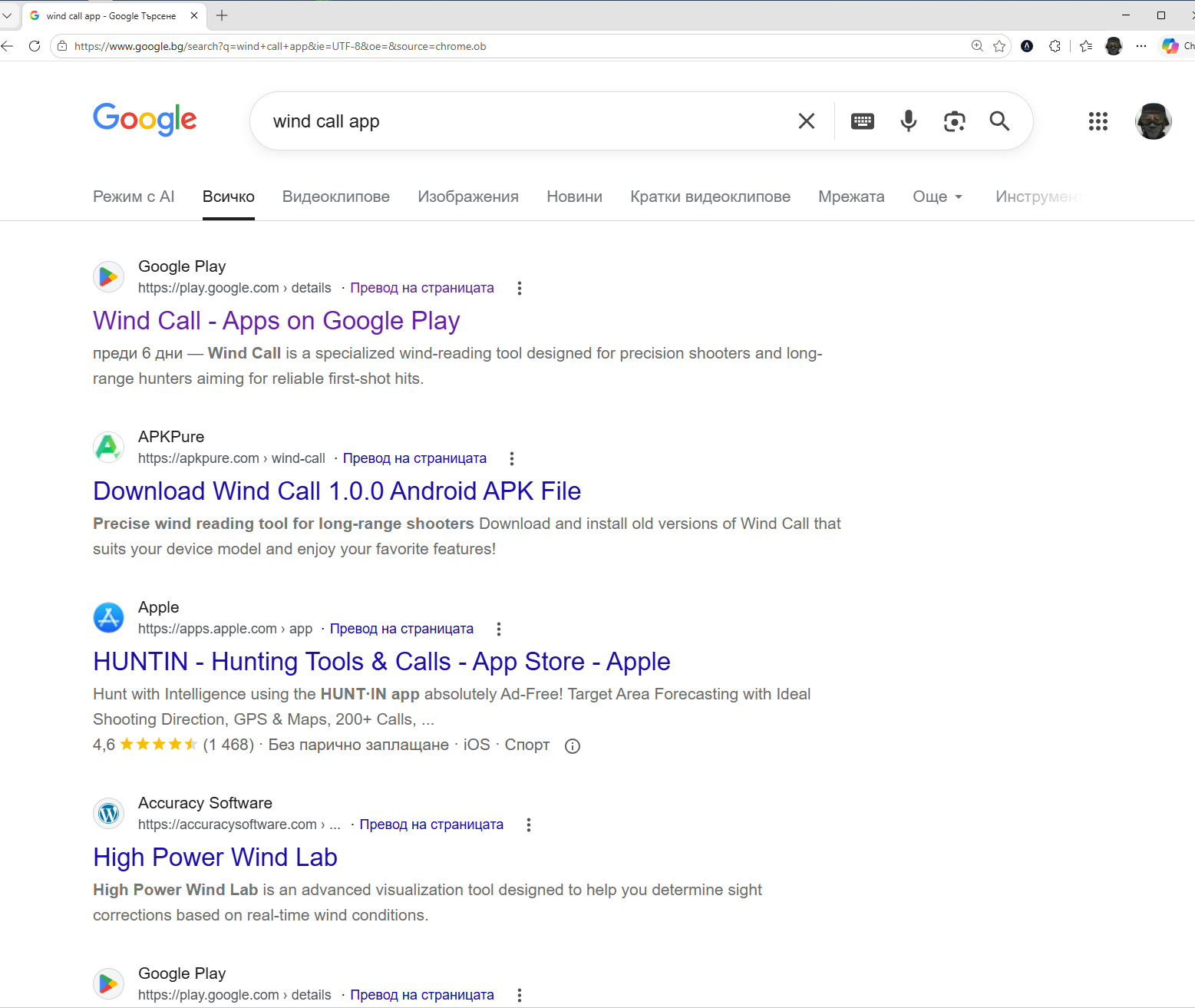1195x1008 pixels.
Task: Open Wind Call - Apps on Google Play
Action: tap(276, 320)
